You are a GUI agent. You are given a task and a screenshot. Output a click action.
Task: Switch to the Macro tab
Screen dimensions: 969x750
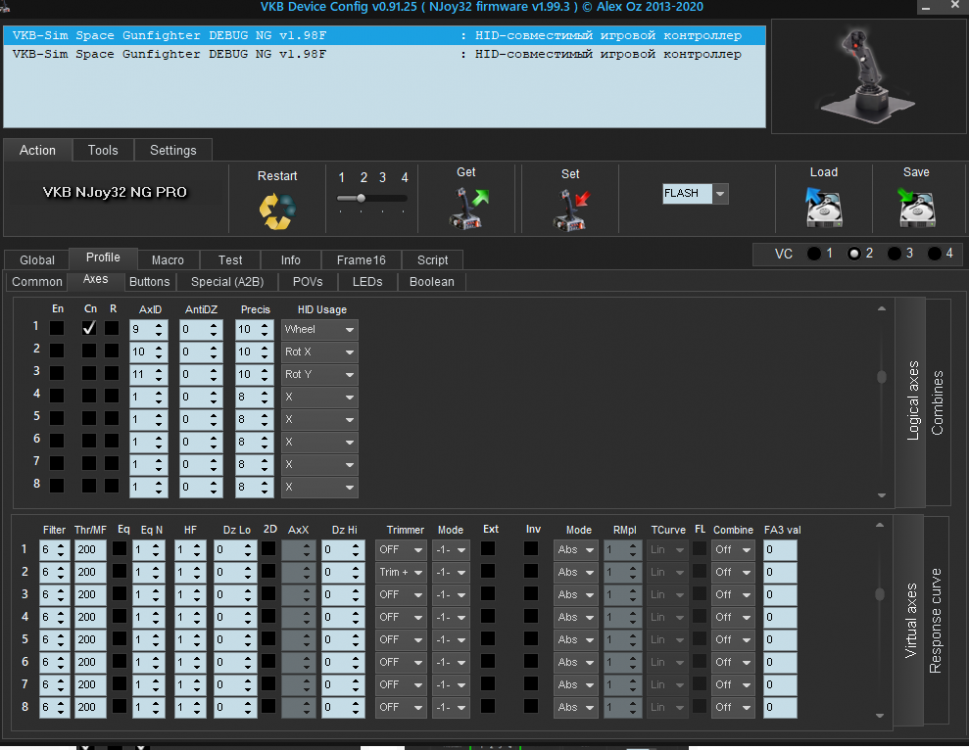167,259
